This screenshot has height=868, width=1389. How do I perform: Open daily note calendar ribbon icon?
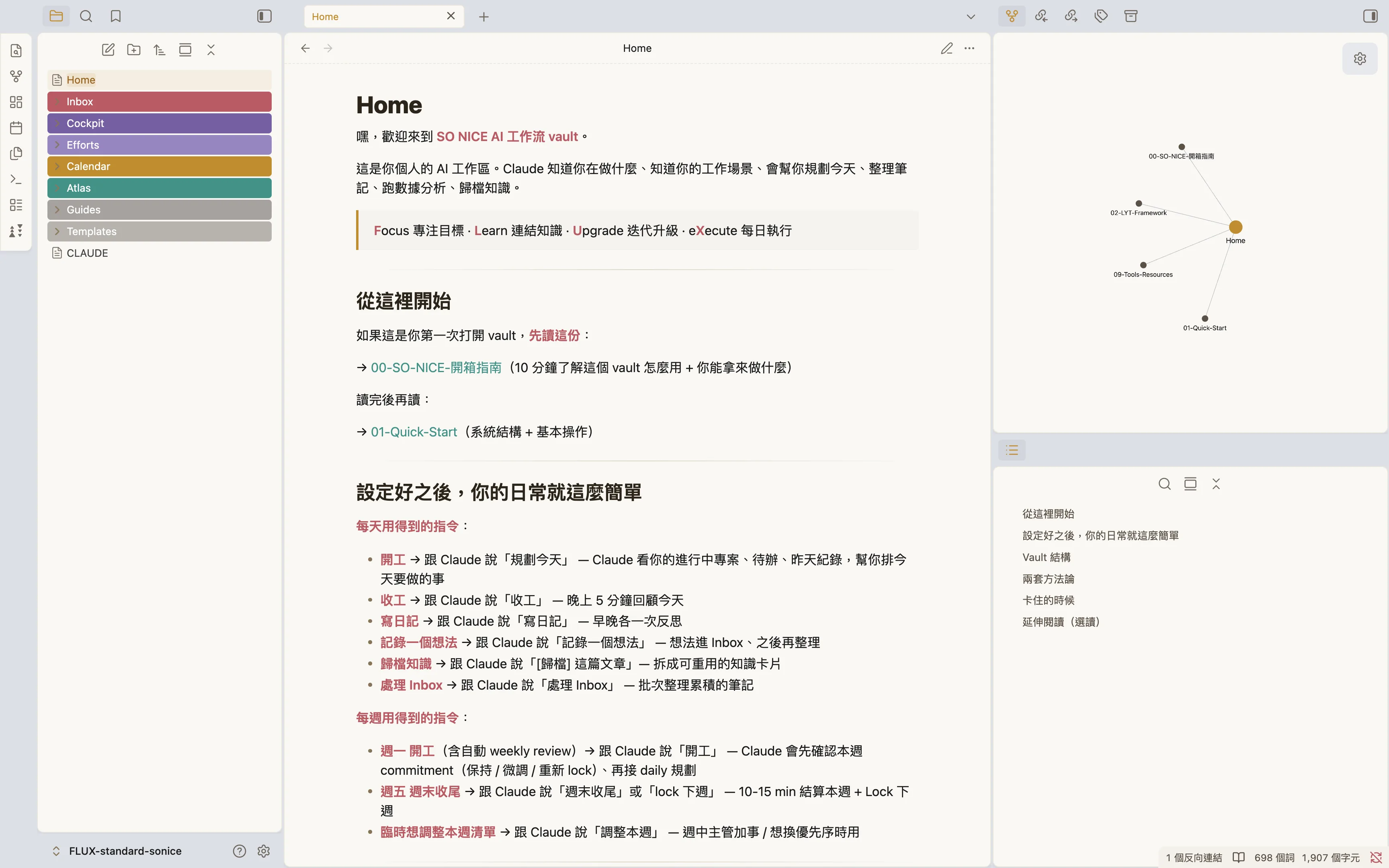(16, 127)
